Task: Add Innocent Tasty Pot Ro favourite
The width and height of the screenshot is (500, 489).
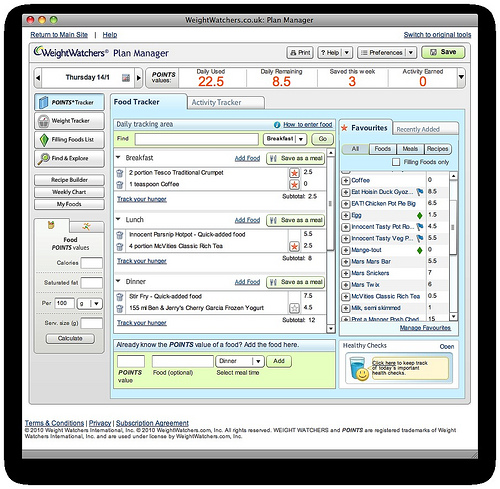Action: (x=346, y=227)
